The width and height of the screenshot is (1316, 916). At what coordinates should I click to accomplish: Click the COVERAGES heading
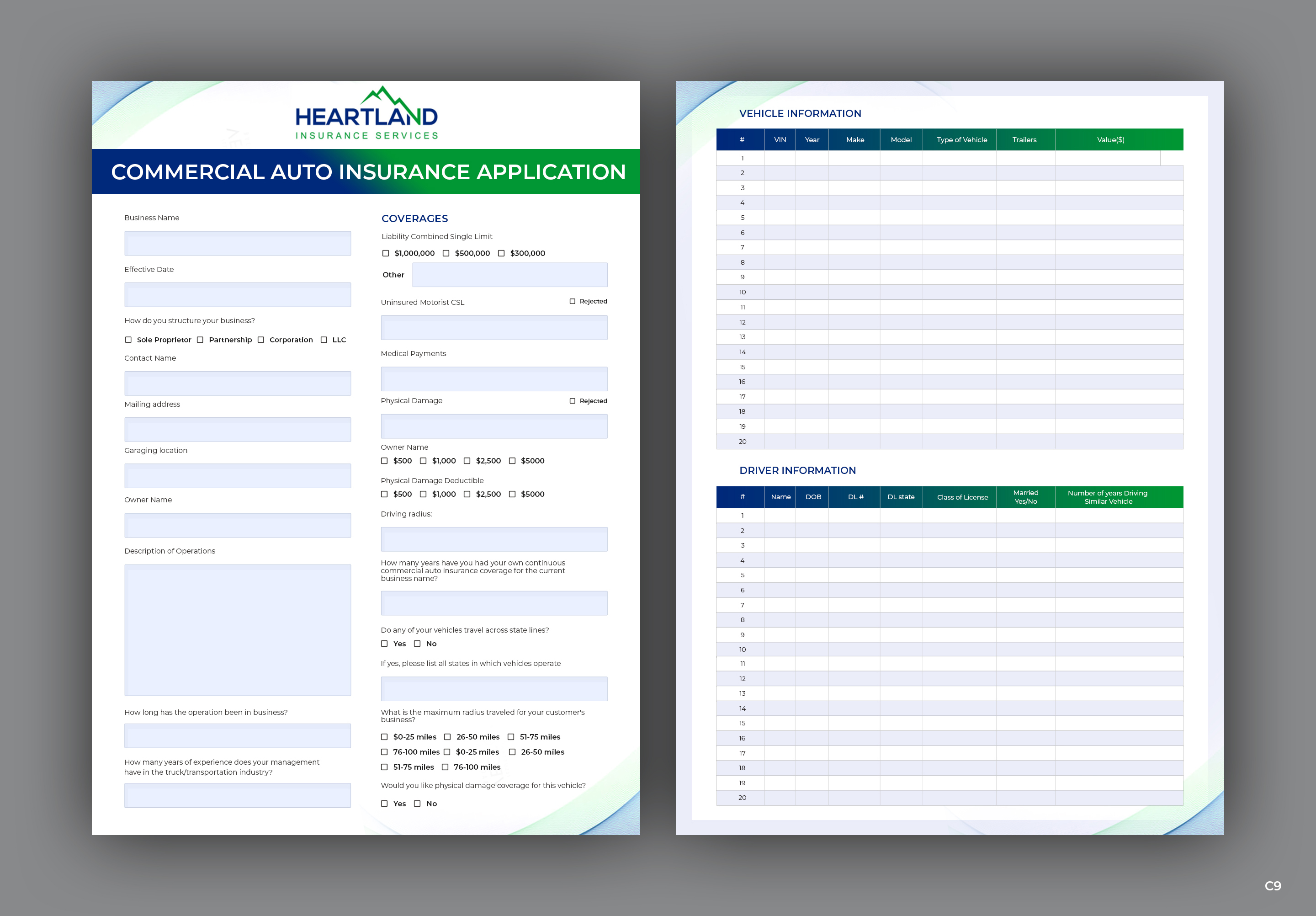click(415, 218)
